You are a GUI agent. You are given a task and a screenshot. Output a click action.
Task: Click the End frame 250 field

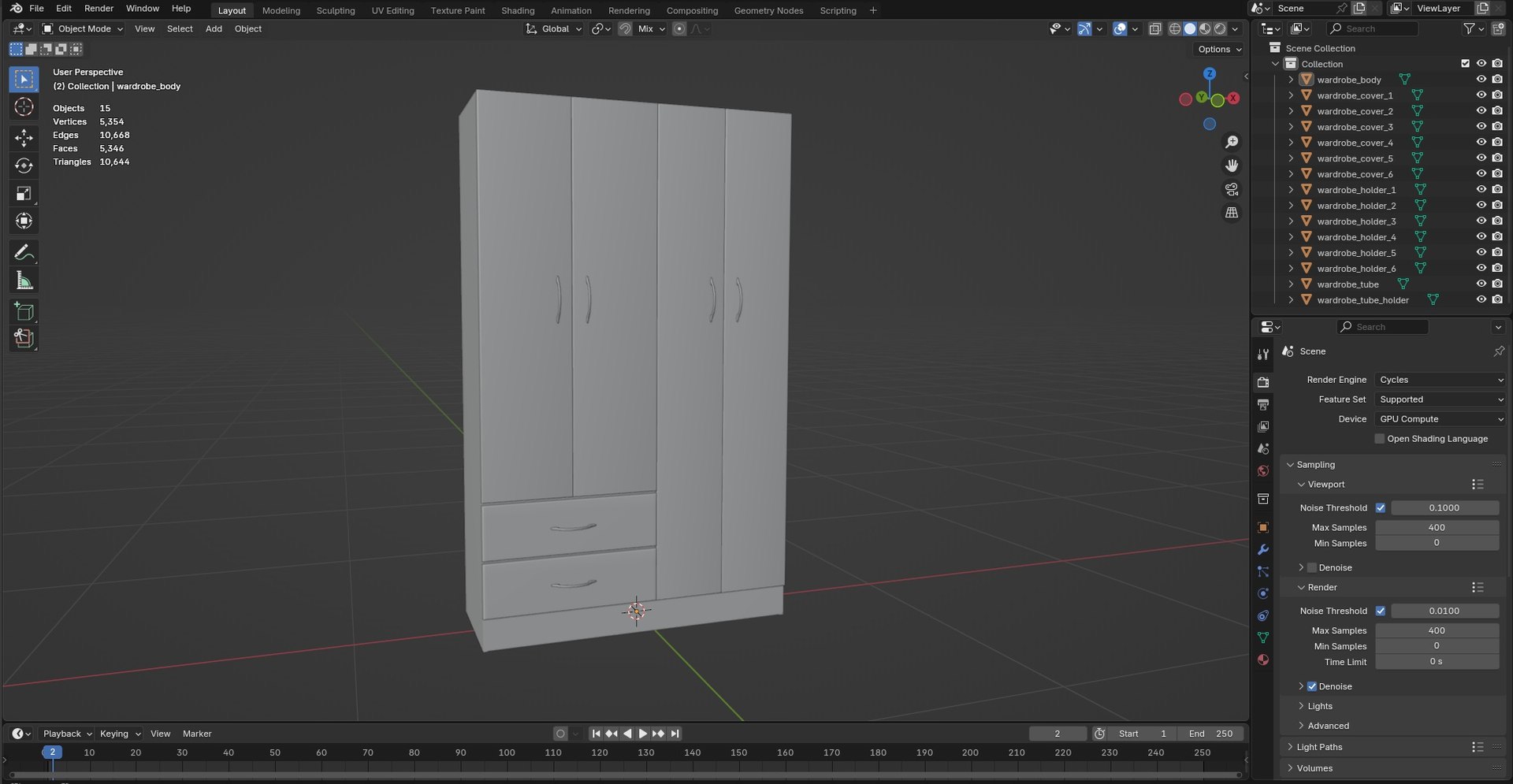(1210, 734)
